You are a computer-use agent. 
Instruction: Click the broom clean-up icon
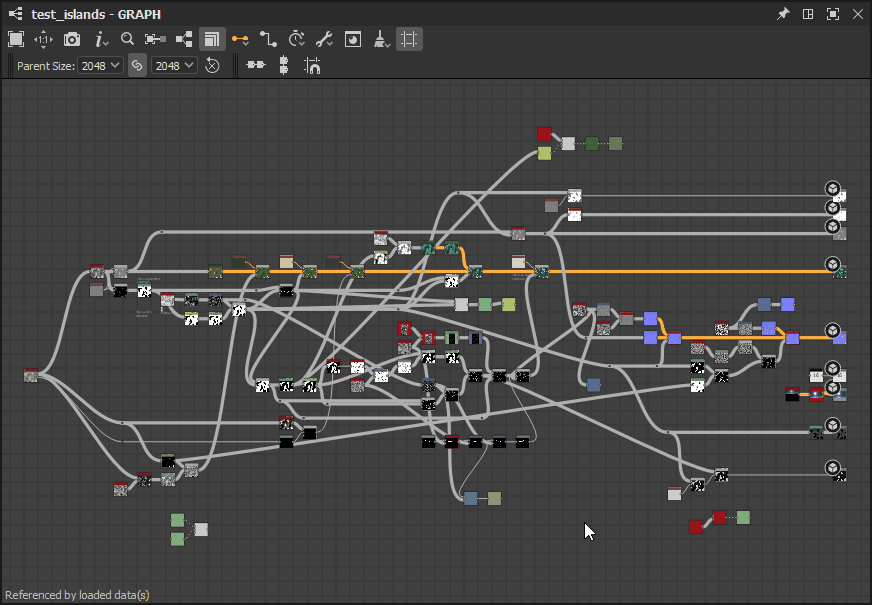pyautogui.click(x=381, y=39)
